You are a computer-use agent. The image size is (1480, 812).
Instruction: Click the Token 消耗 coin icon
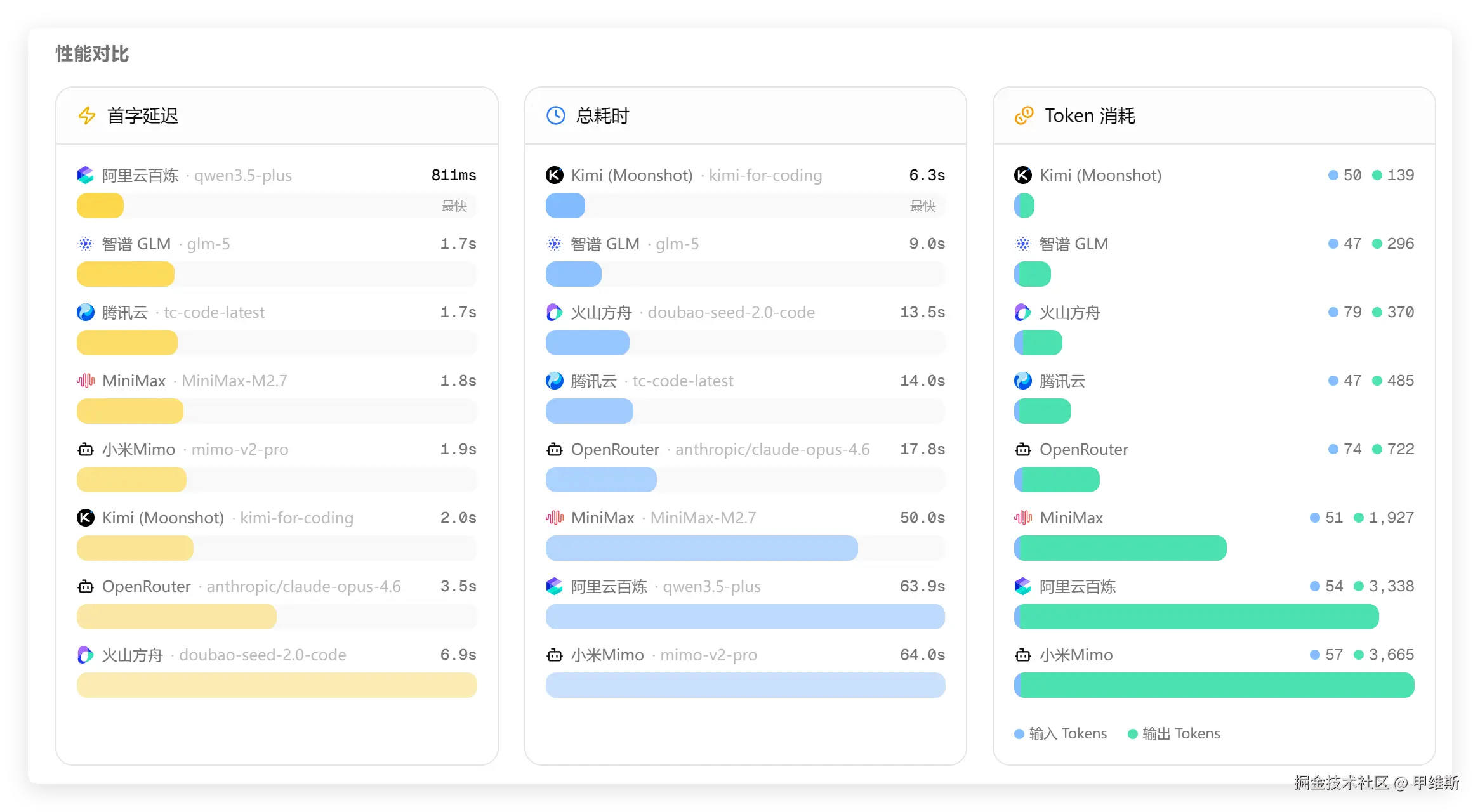coord(1024,115)
